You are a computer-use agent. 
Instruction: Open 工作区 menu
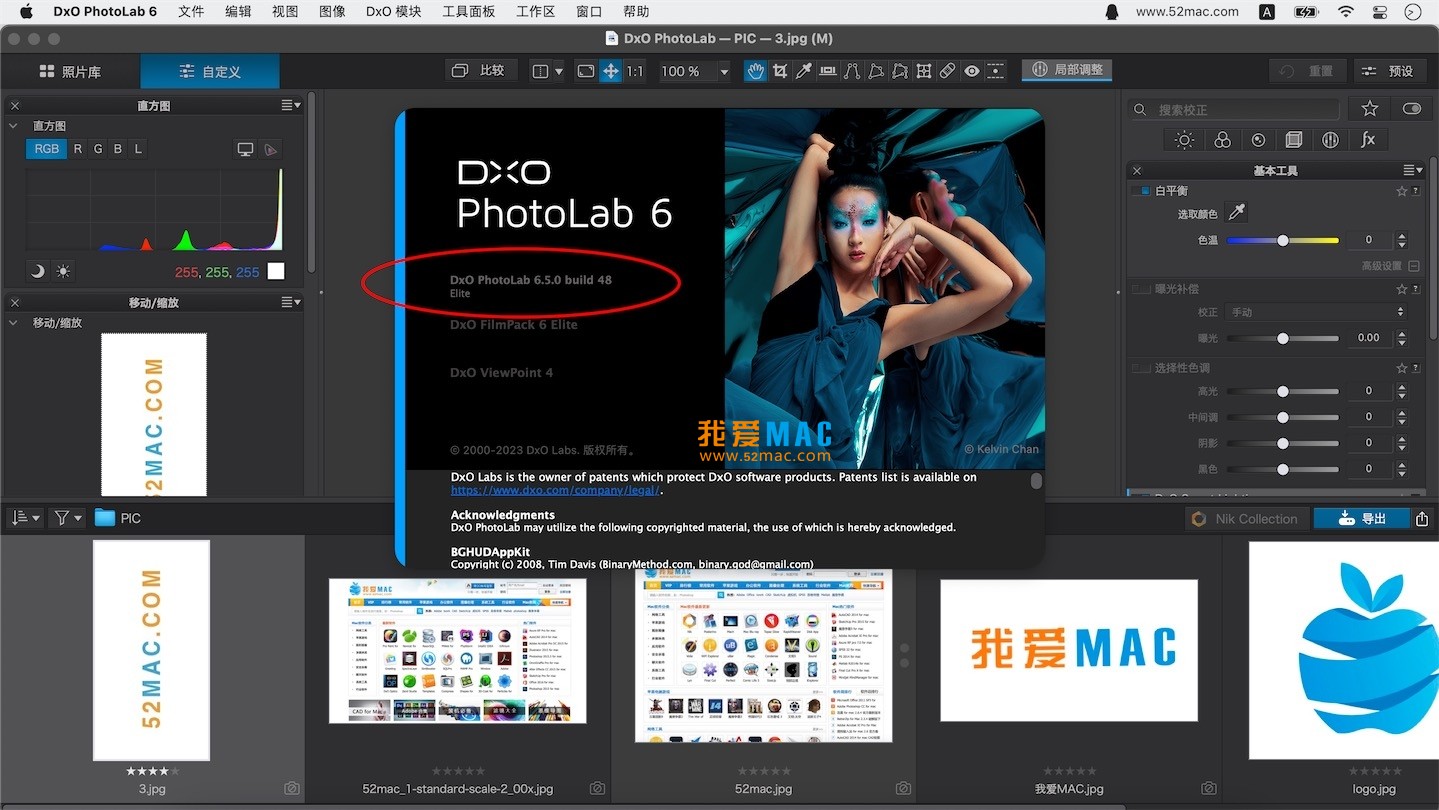point(535,12)
